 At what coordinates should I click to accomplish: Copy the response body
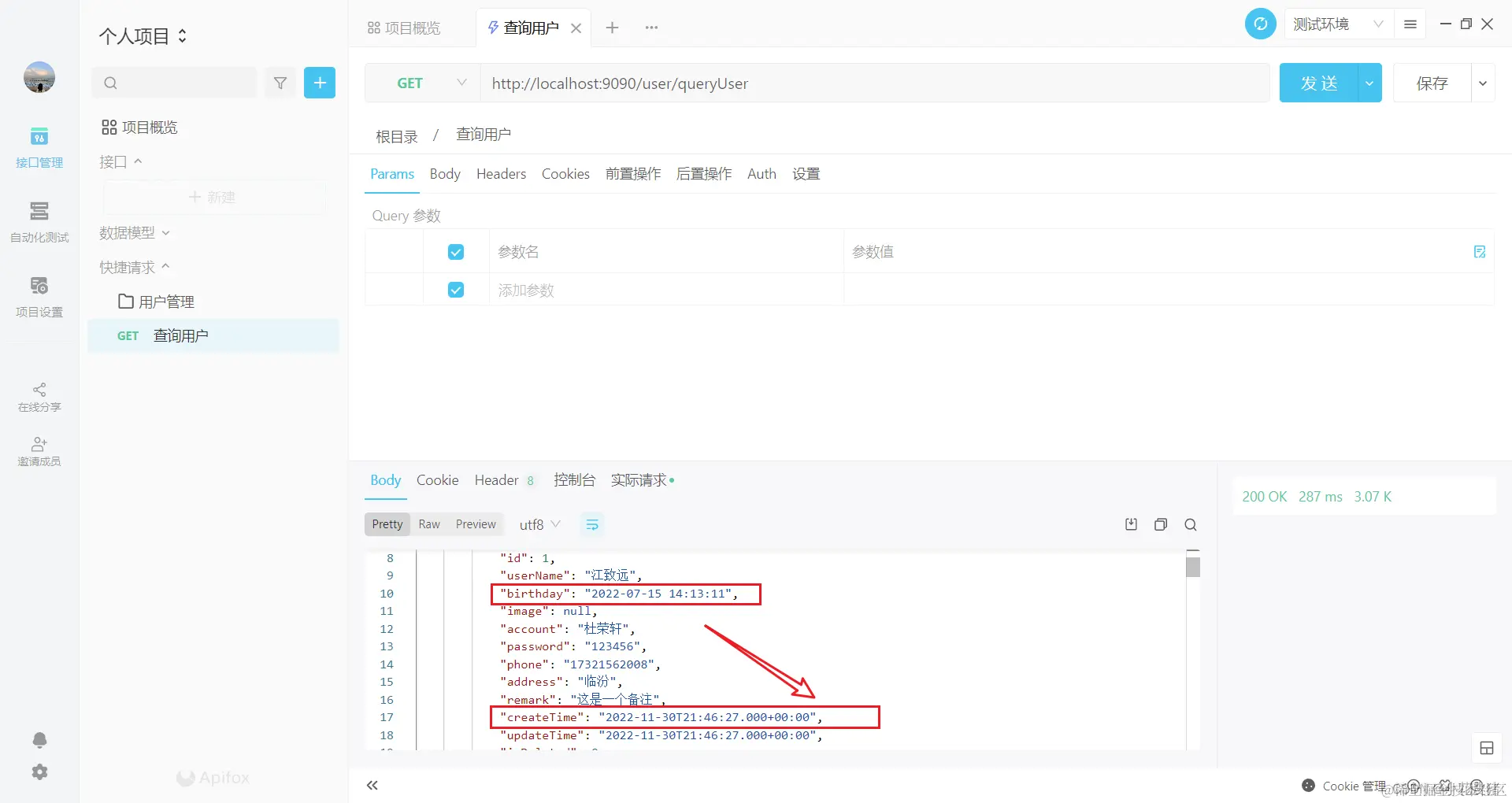click(1161, 524)
